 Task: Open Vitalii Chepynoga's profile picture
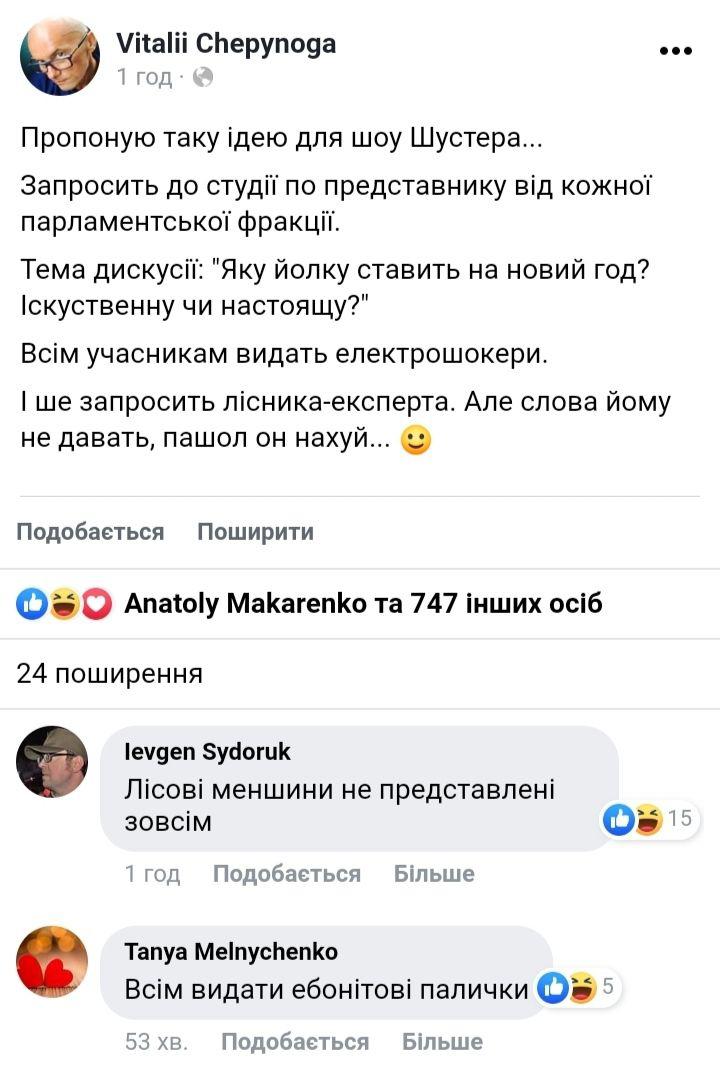60,56
